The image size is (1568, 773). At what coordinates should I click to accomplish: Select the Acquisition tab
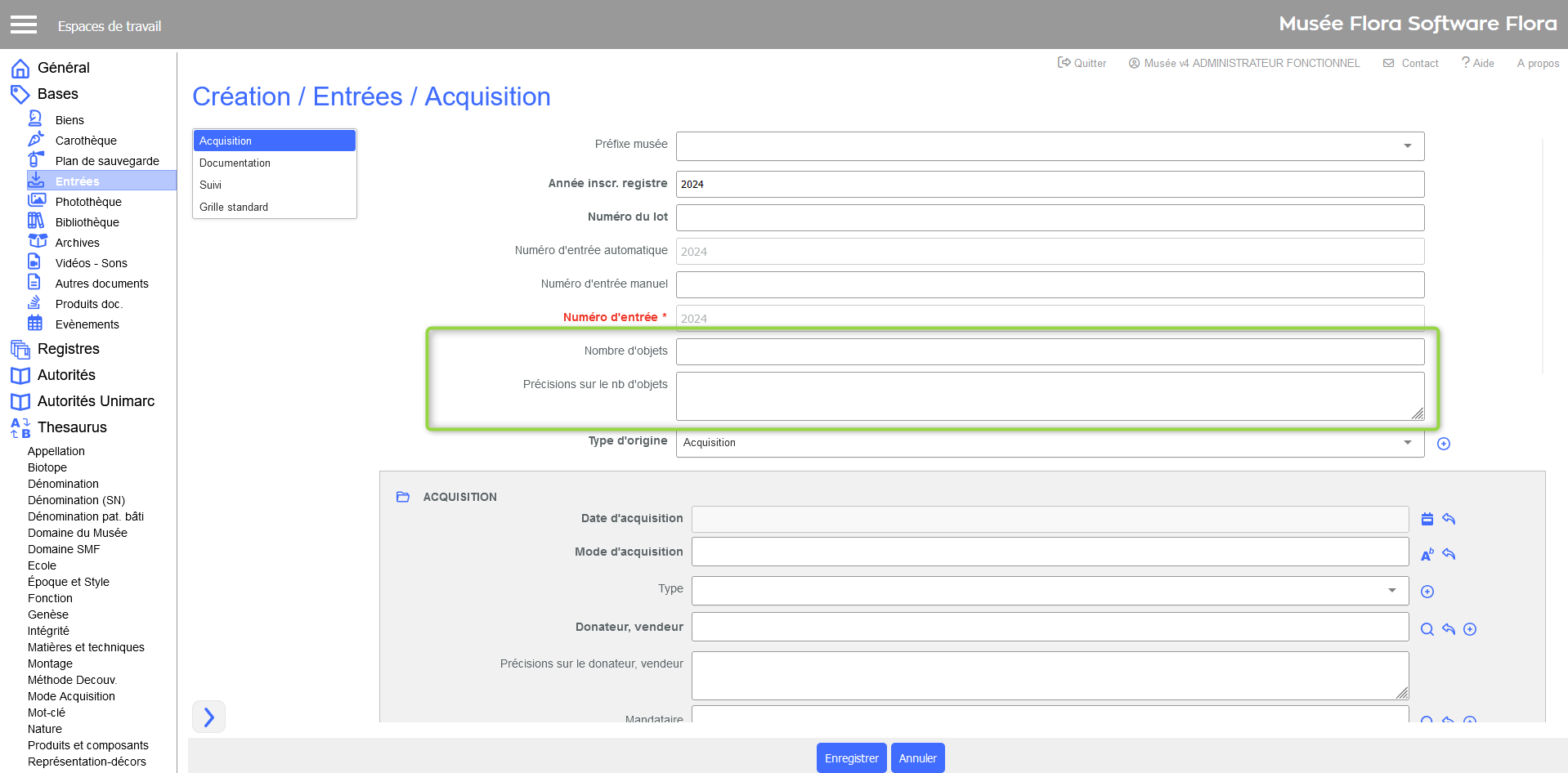(x=274, y=141)
